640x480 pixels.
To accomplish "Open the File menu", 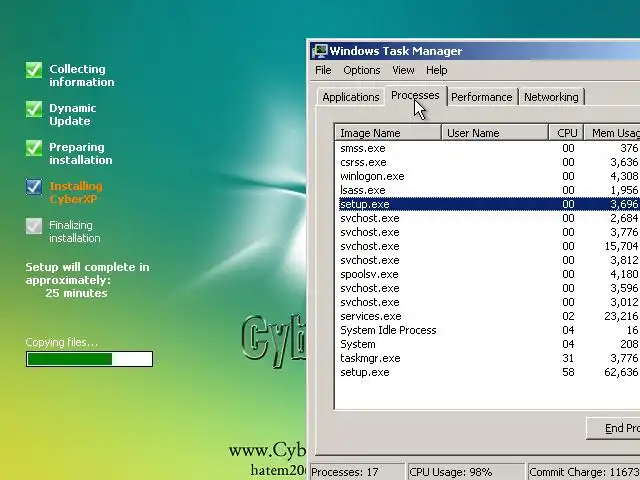I will pos(323,70).
